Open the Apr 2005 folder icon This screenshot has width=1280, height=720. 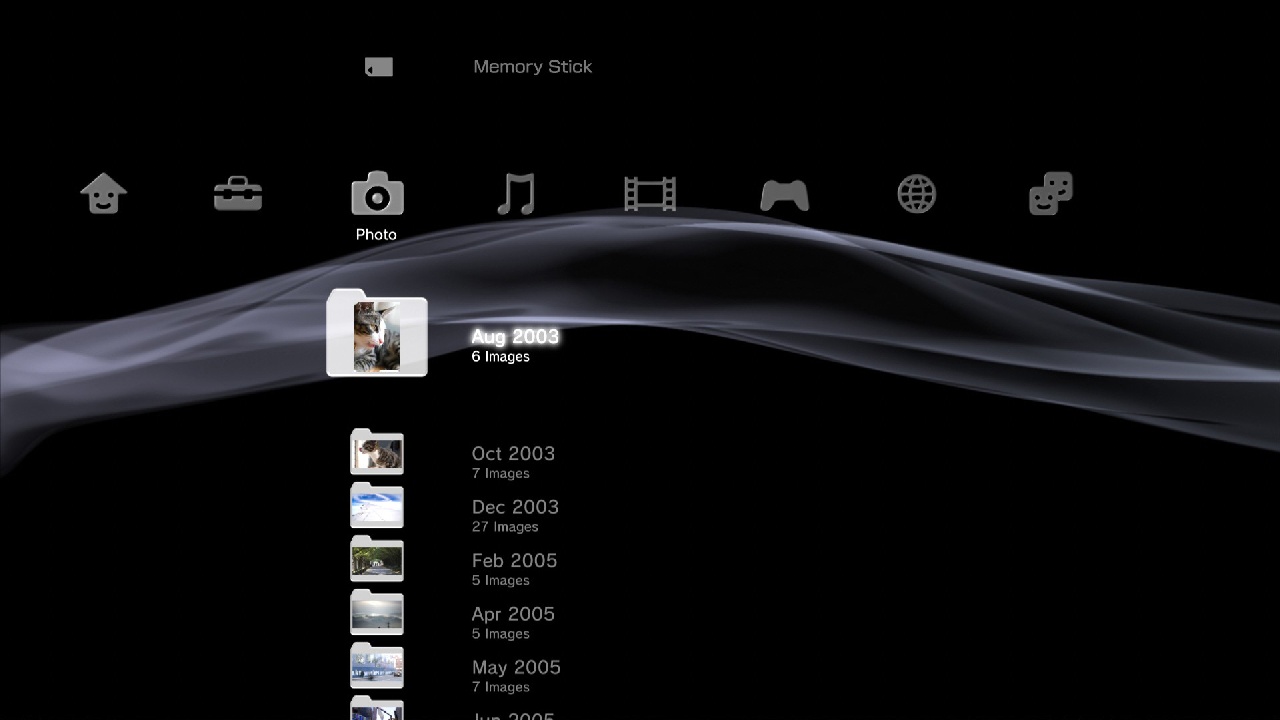coord(377,612)
